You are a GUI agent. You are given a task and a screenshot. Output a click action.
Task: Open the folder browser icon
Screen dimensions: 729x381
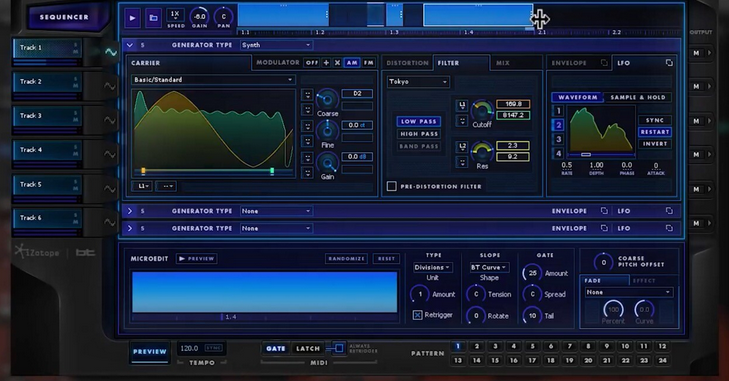click(153, 18)
